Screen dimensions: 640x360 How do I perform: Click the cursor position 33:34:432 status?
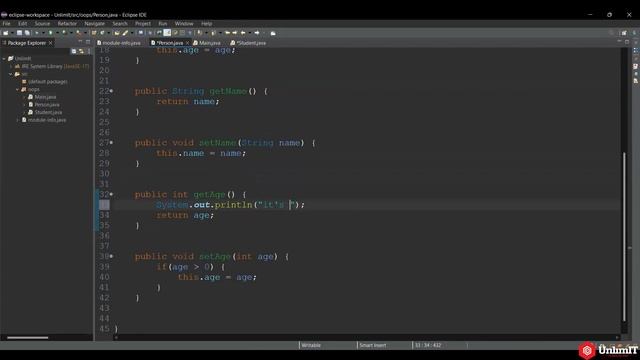click(x=428, y=345)
